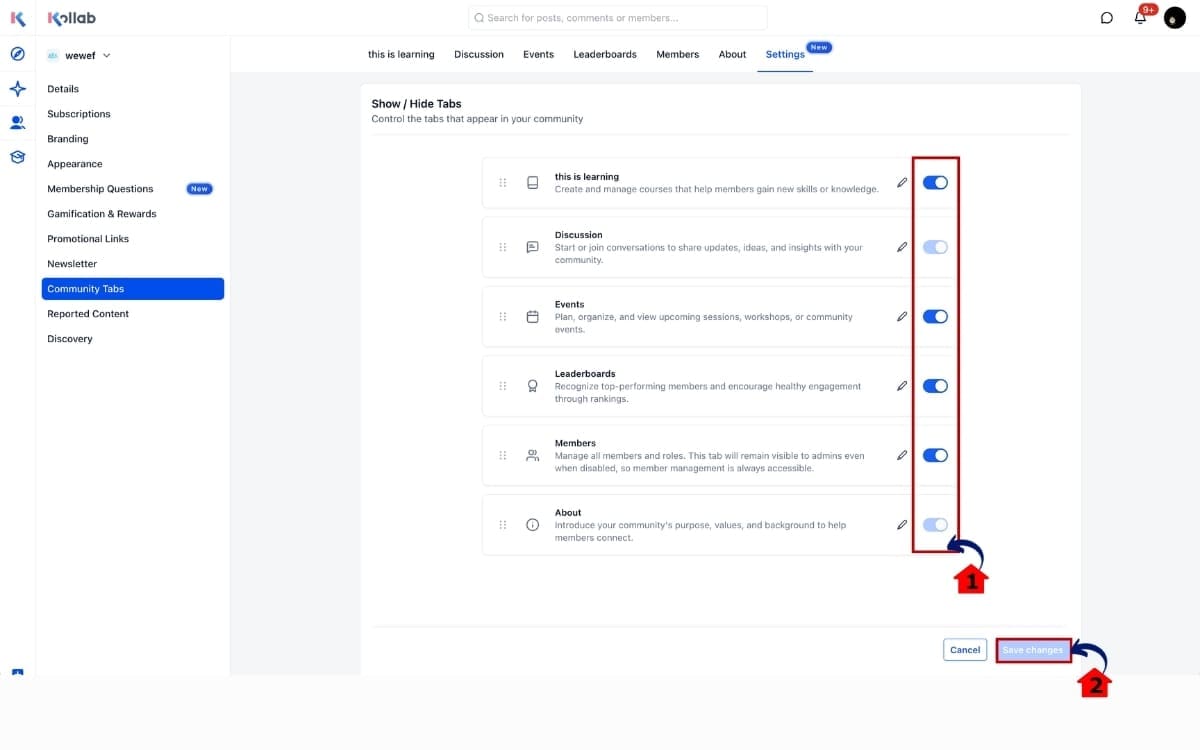Click the calendar icon in Events row
This screenshot has width=1200, height=750.
click(x=533, y=316)
